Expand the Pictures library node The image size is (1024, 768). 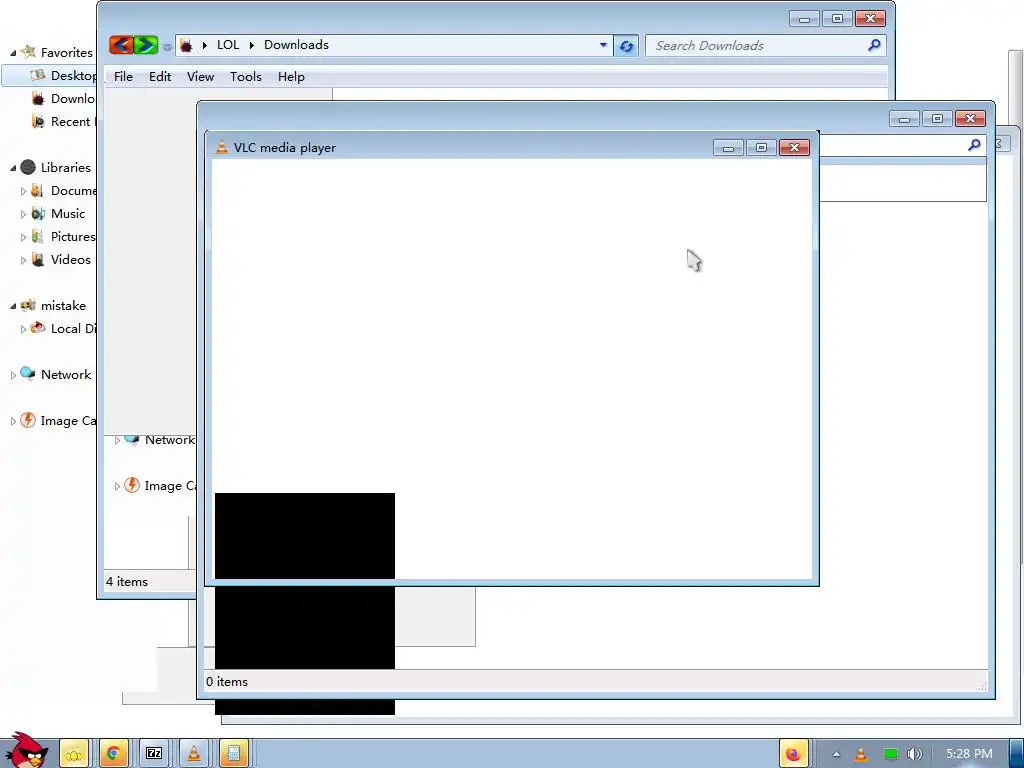point(24,237)
